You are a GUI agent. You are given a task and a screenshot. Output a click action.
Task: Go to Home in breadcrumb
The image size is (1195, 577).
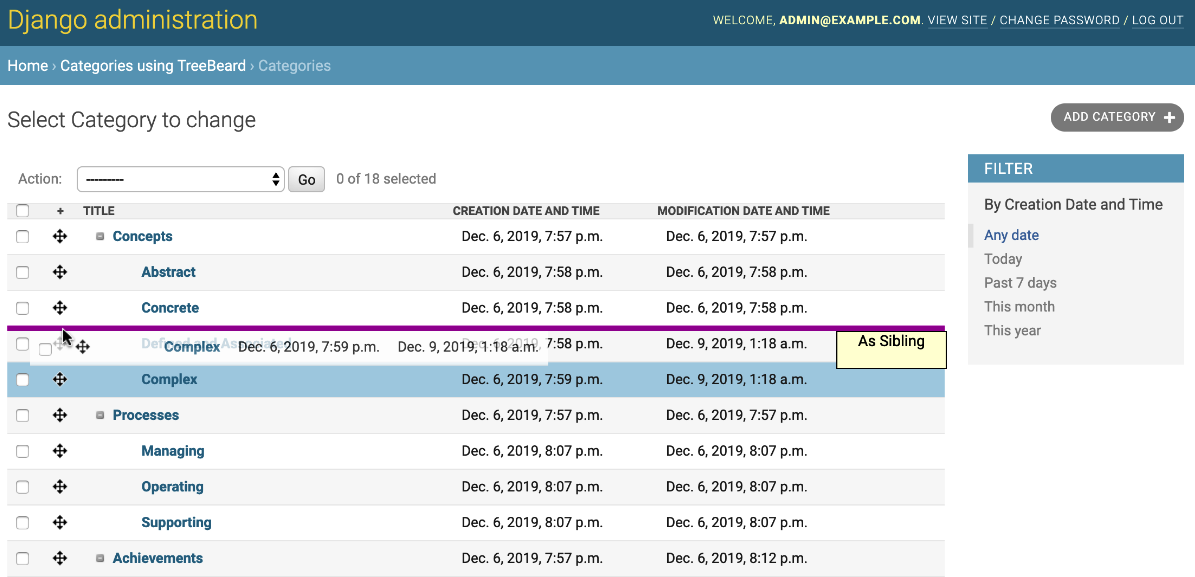(x=28, y=66)
